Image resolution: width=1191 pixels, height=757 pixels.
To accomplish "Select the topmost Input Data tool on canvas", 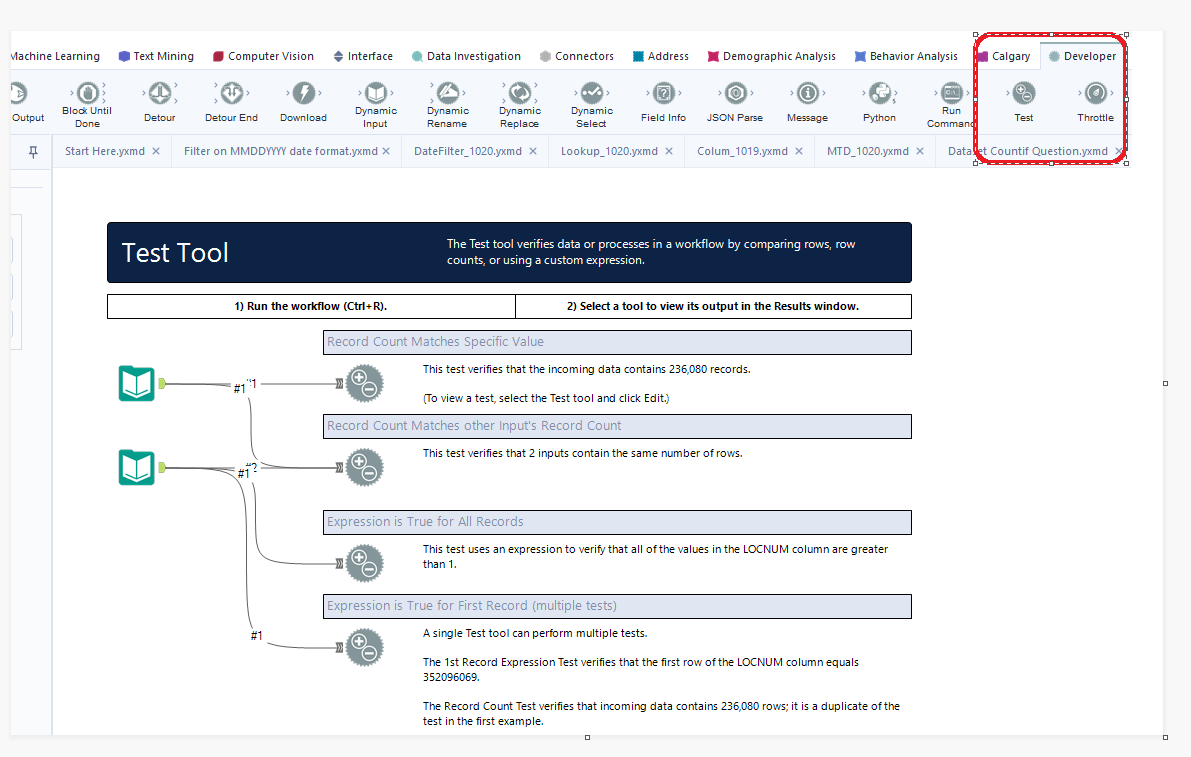I will click(x=136, y=382).
